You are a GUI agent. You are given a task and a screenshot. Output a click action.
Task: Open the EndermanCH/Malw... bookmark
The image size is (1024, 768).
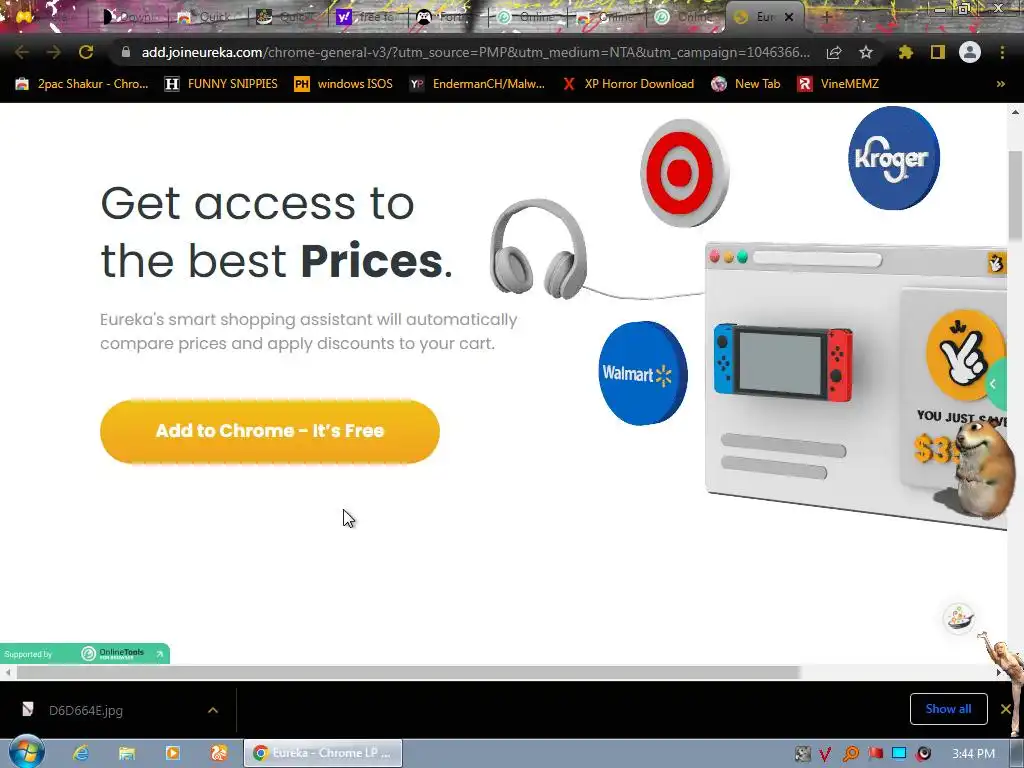(x=477, y=84)
